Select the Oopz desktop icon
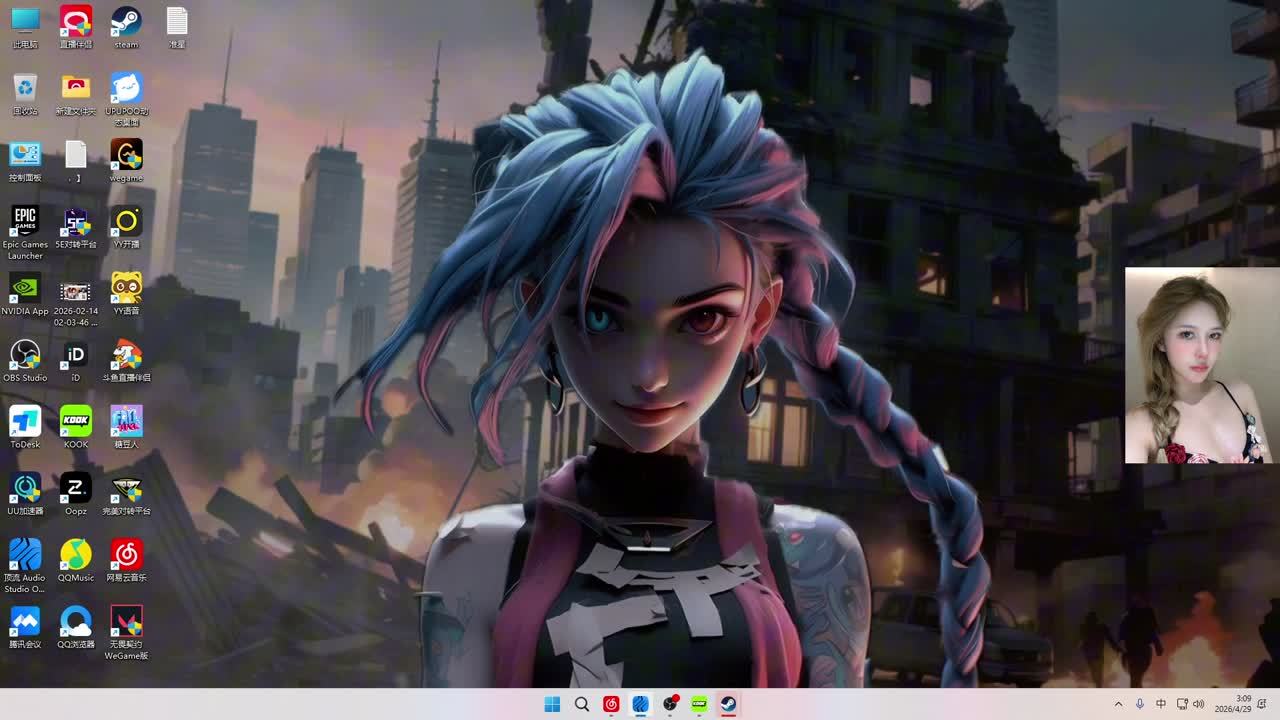 point(76,488)
